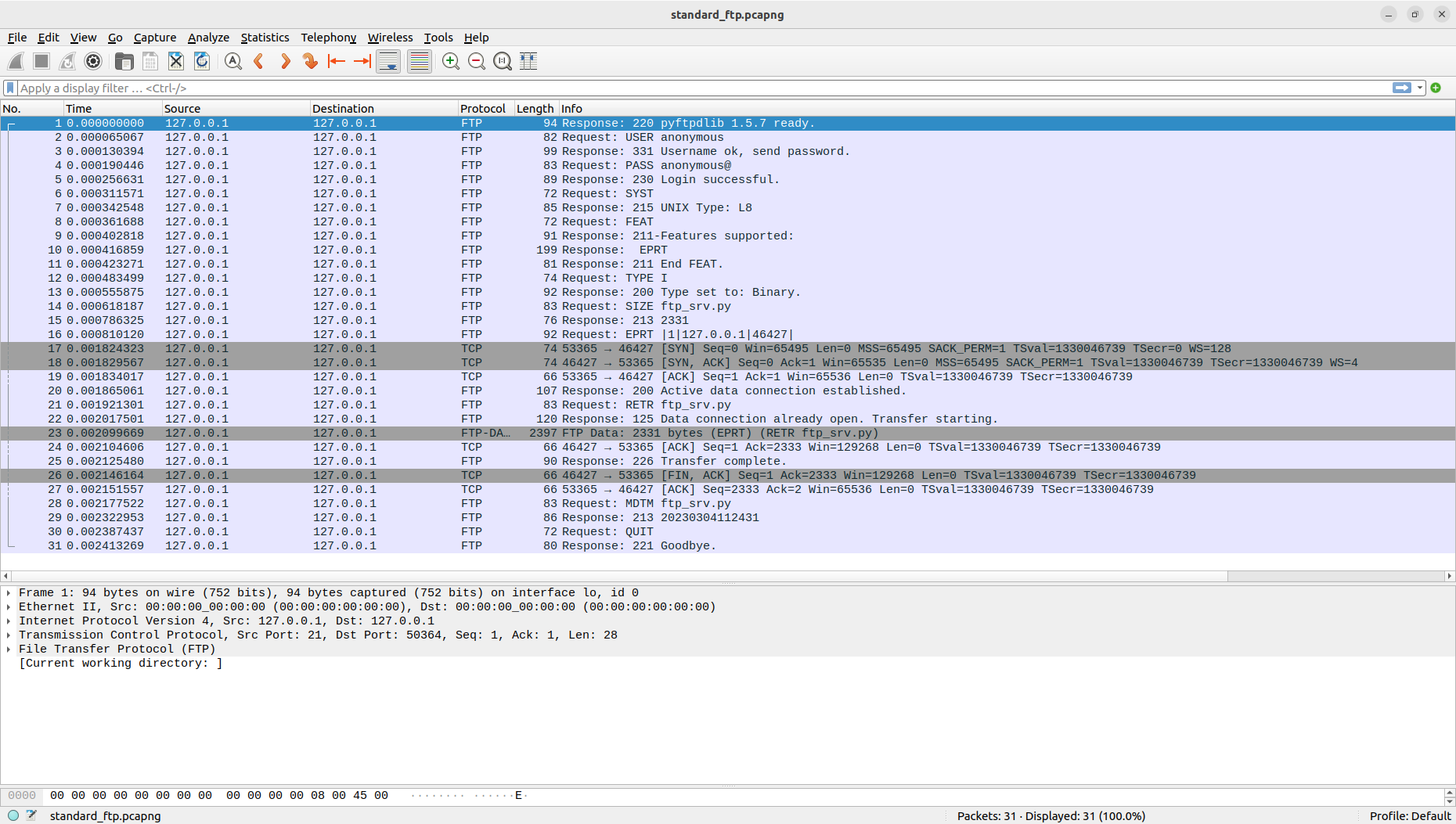Screen dimensions: 1456x824
Task: Reload this capture file
Action: click(x=201, y=61)
